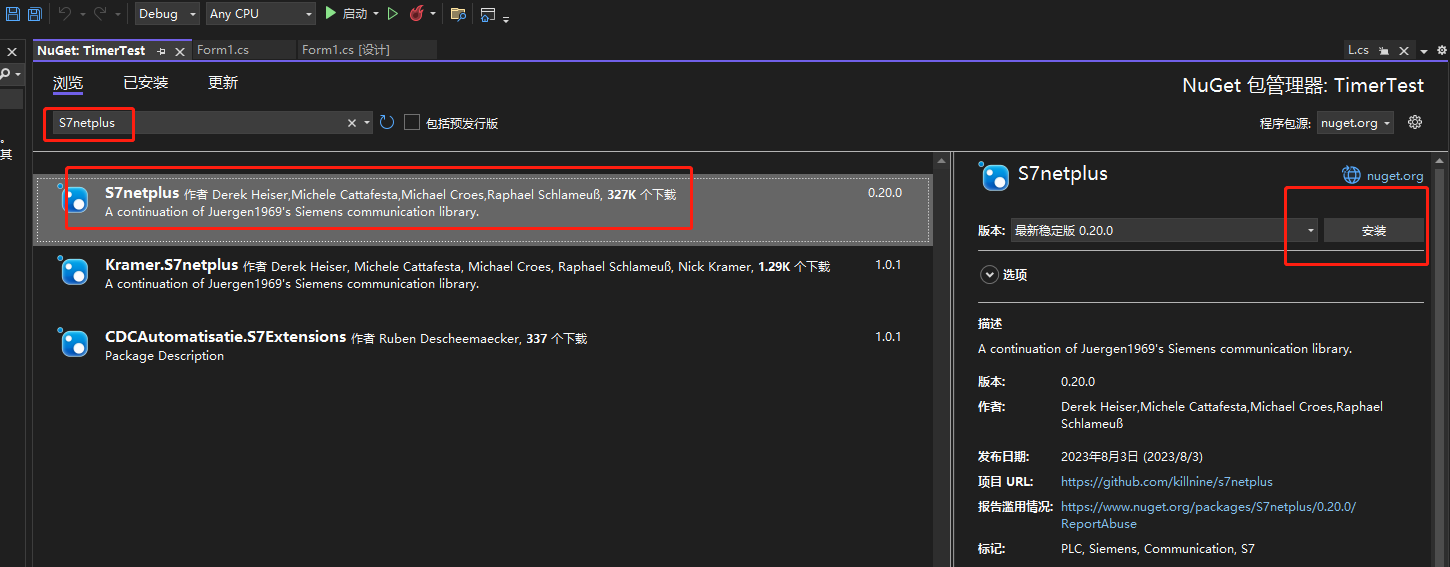This screenshot has width=1450, height=567.
Task: Click the Hot Reload flame icon
Action: (x=416, y=14)
